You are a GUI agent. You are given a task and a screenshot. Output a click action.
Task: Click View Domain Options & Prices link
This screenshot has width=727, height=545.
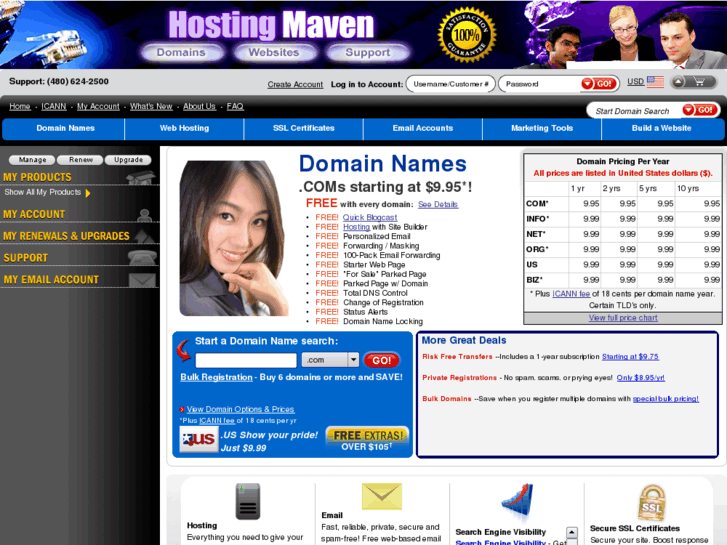pos(240,410)
